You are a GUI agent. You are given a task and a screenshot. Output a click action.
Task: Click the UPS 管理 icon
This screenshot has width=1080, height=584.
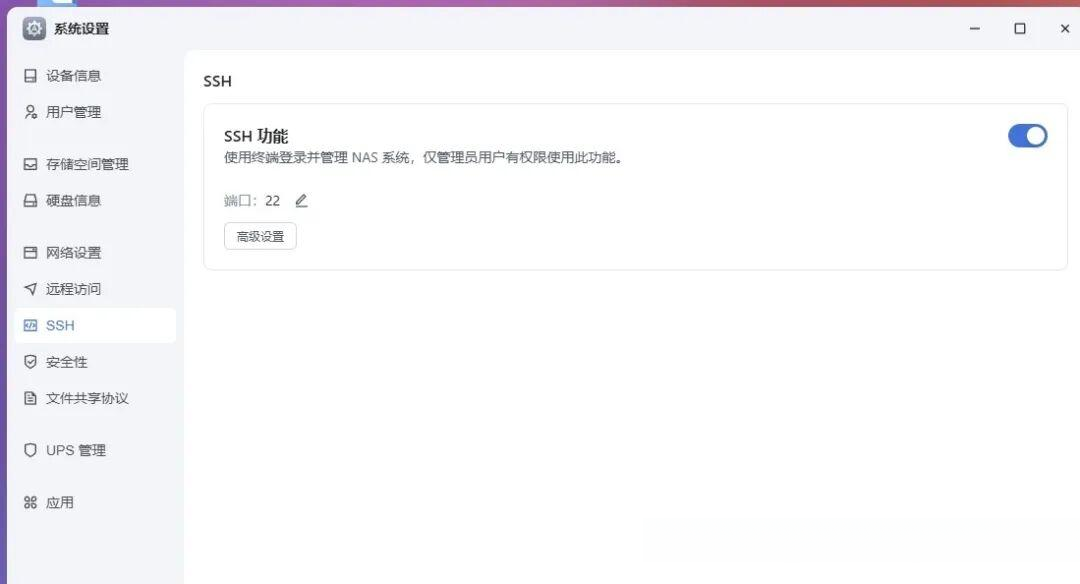click(30, 450)
